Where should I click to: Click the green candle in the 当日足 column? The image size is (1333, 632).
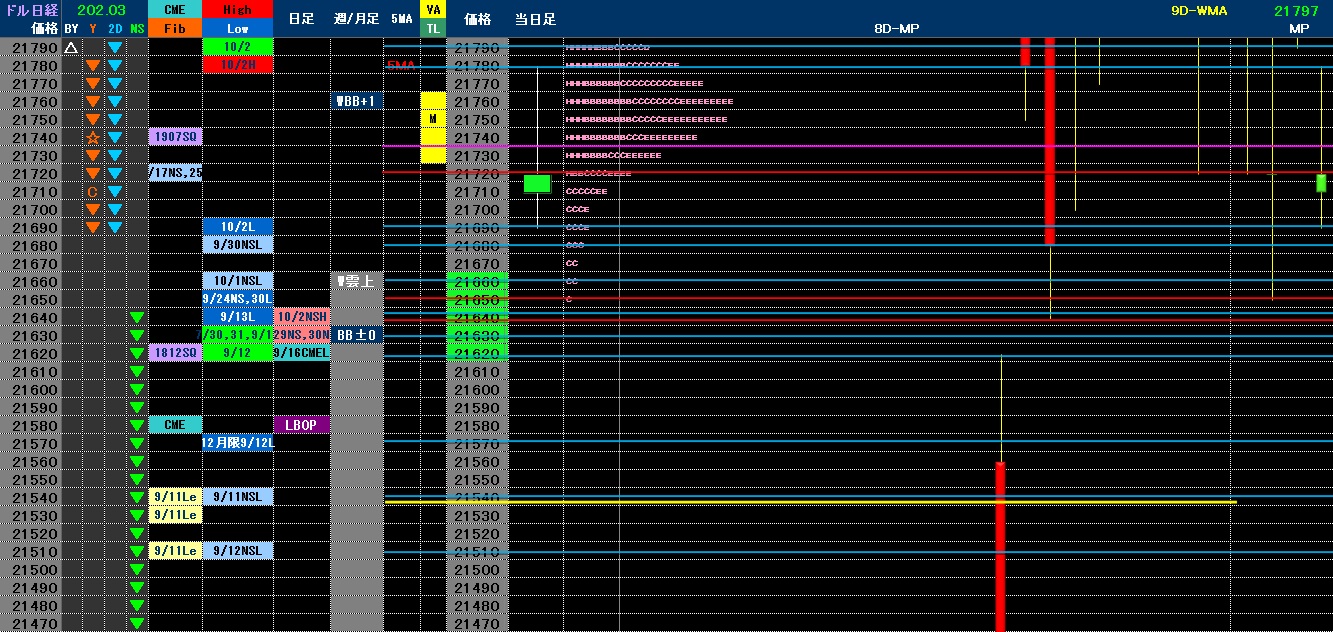coord(537,184)
